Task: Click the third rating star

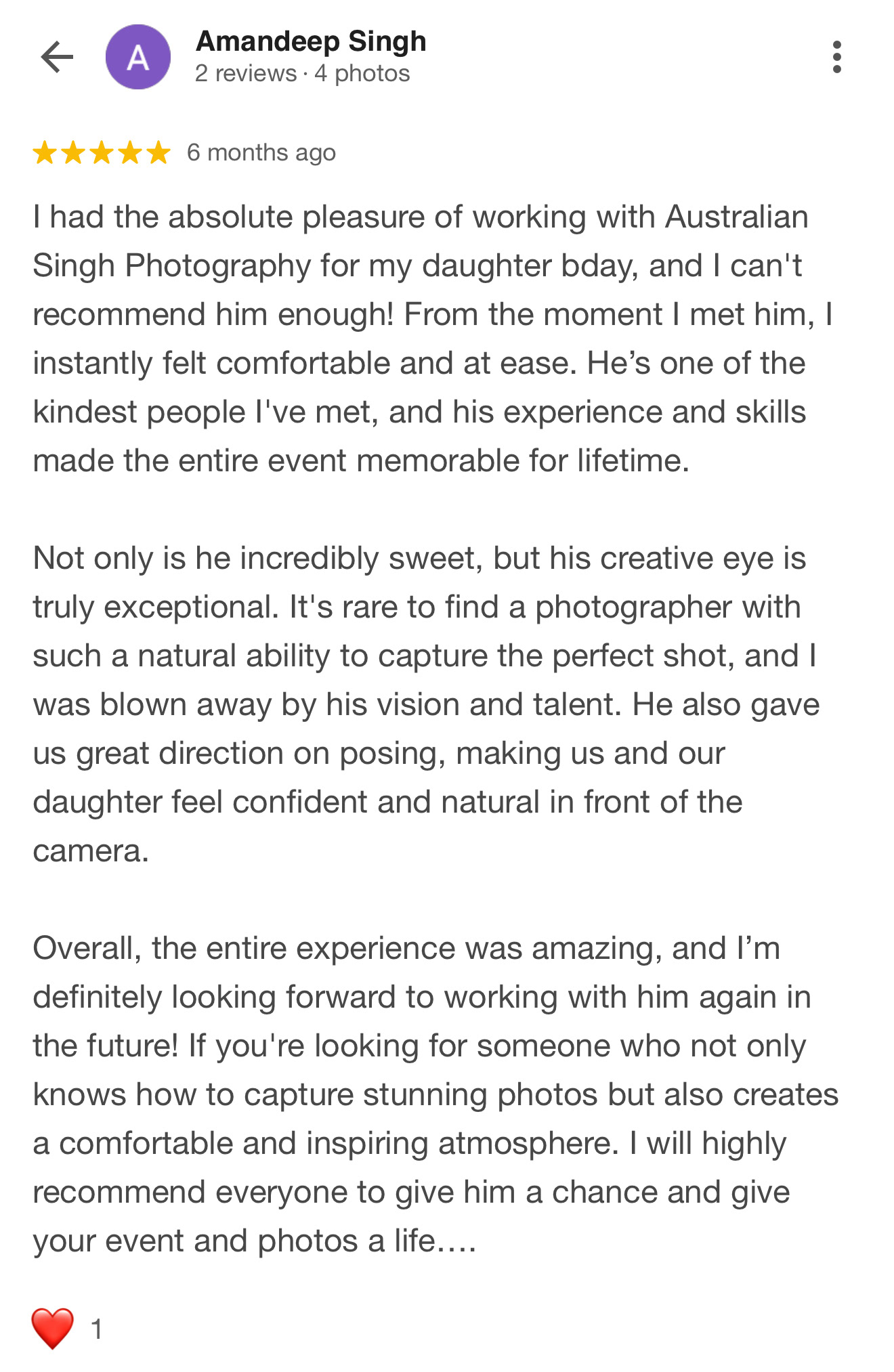Action: pyautogui.click(x=102, y=153)
